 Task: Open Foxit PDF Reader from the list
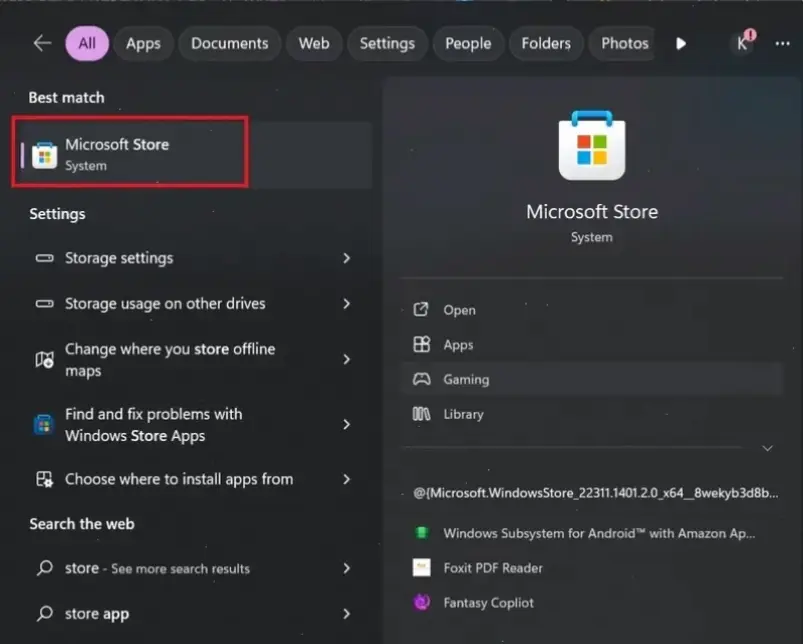pos(492,568)
